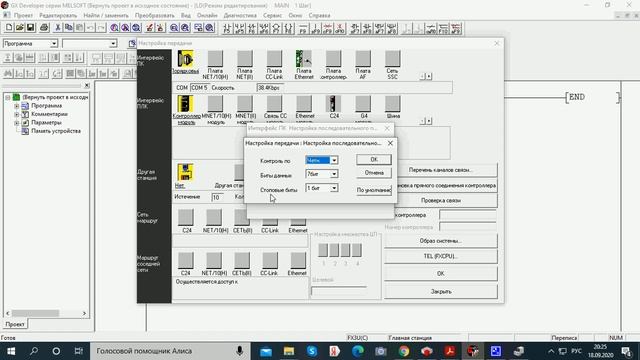Click the Cut scissors toolbar icon
The height and width of the screenshot is (360, 640).
pyautogui.click(x=58, y=28)
